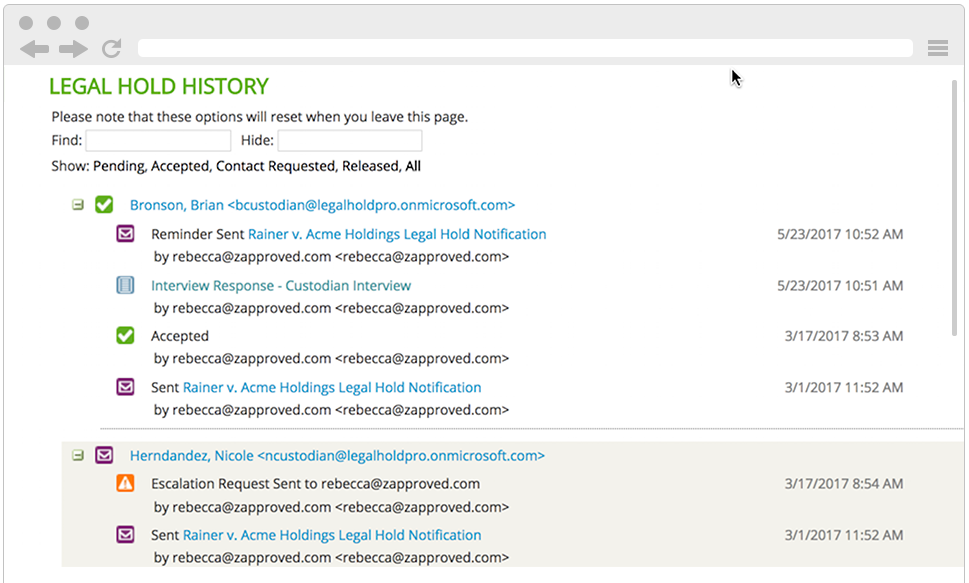
Task: Click the green check status toggle for Bronson, Brian
Action: [x=104, y=204]
